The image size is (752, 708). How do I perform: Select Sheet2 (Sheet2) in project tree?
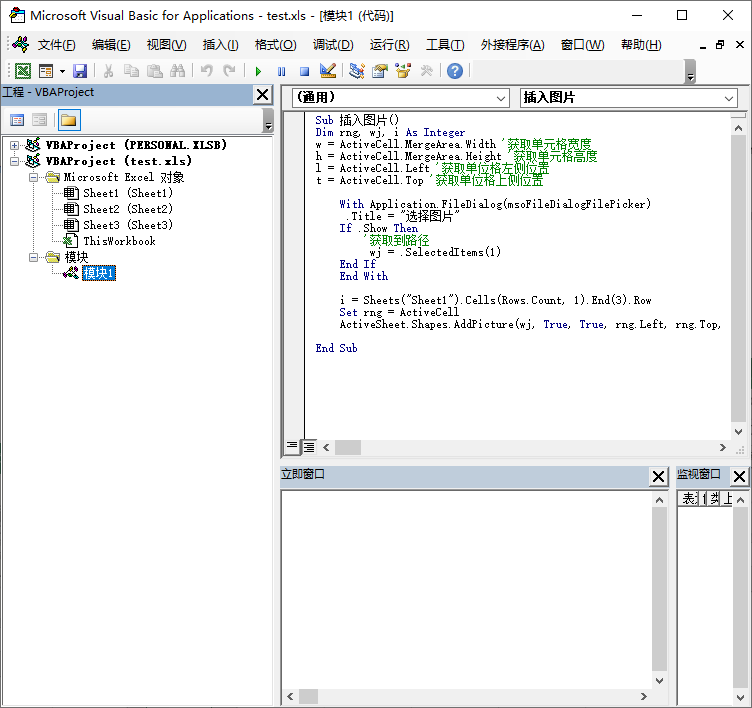(x=128, y=209)
